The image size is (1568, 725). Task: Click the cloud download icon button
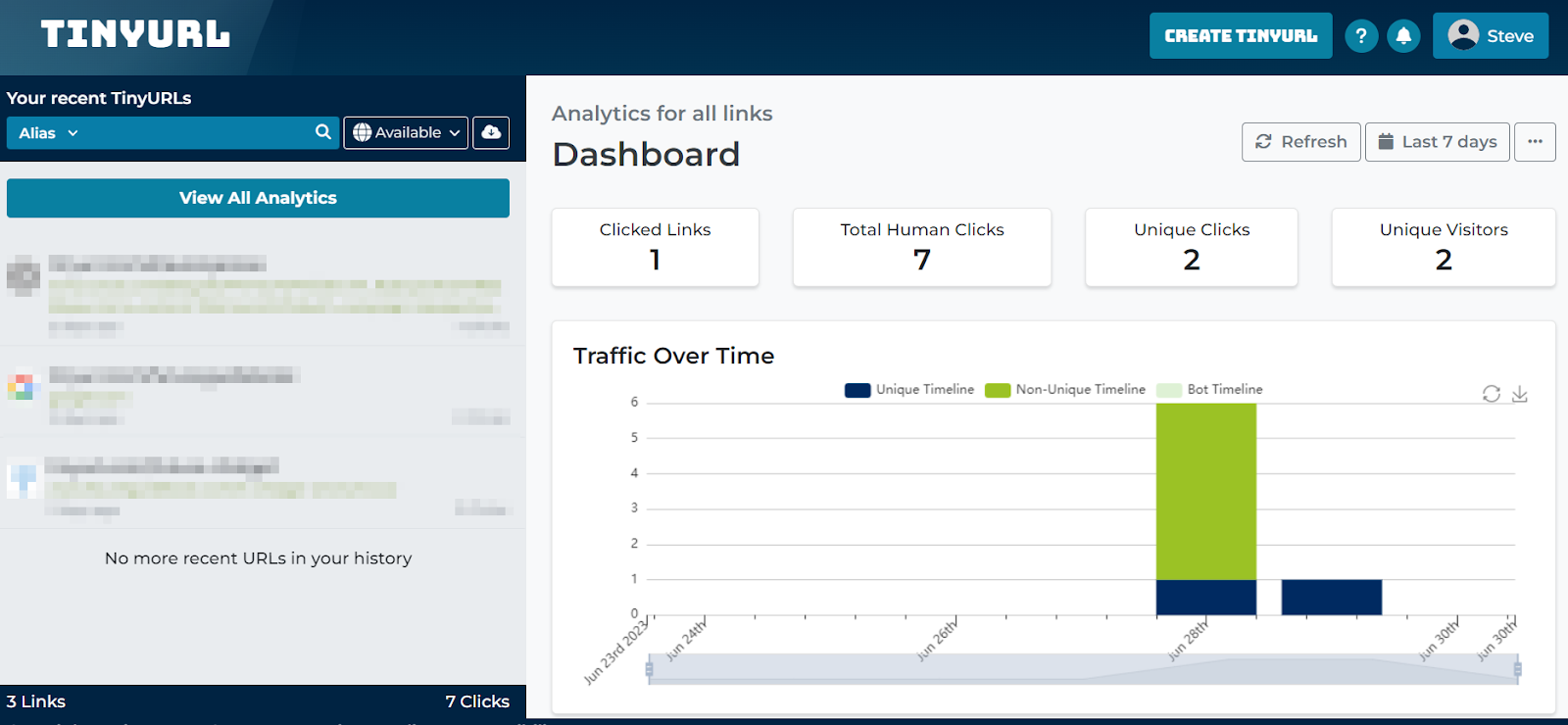point(491,132)
